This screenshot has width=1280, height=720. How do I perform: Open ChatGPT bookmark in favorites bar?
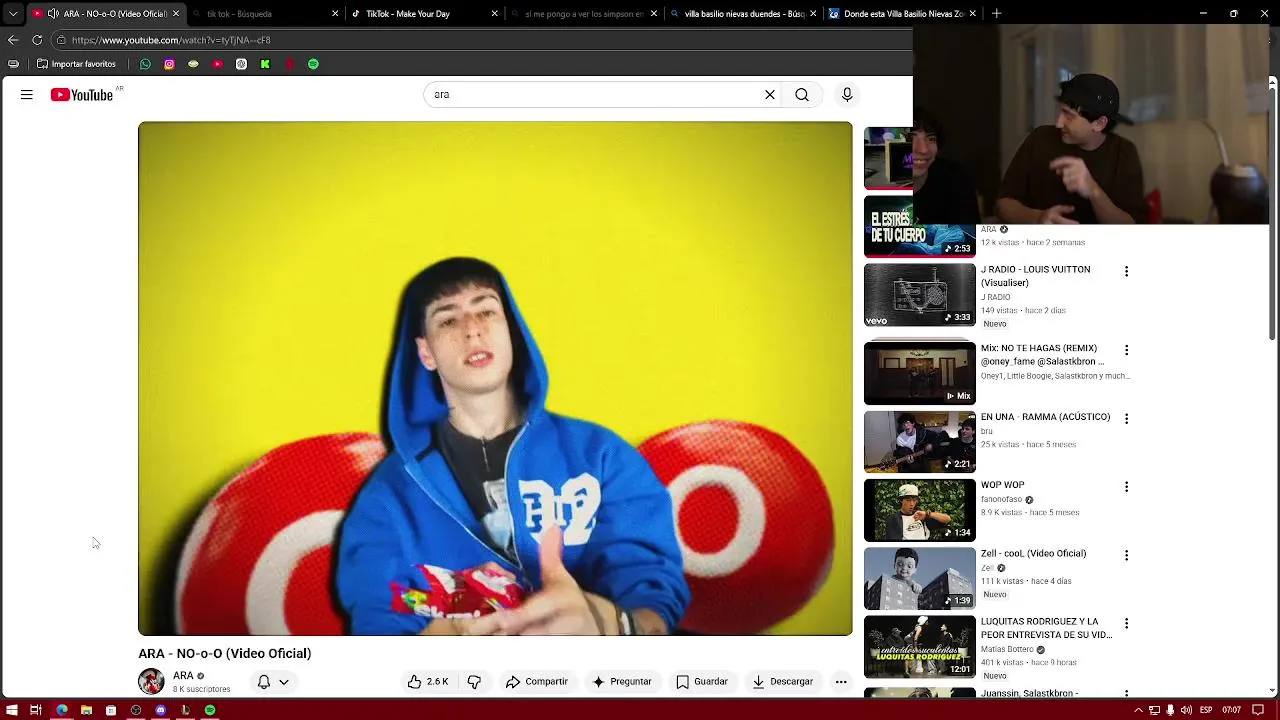tap(241, 64)
